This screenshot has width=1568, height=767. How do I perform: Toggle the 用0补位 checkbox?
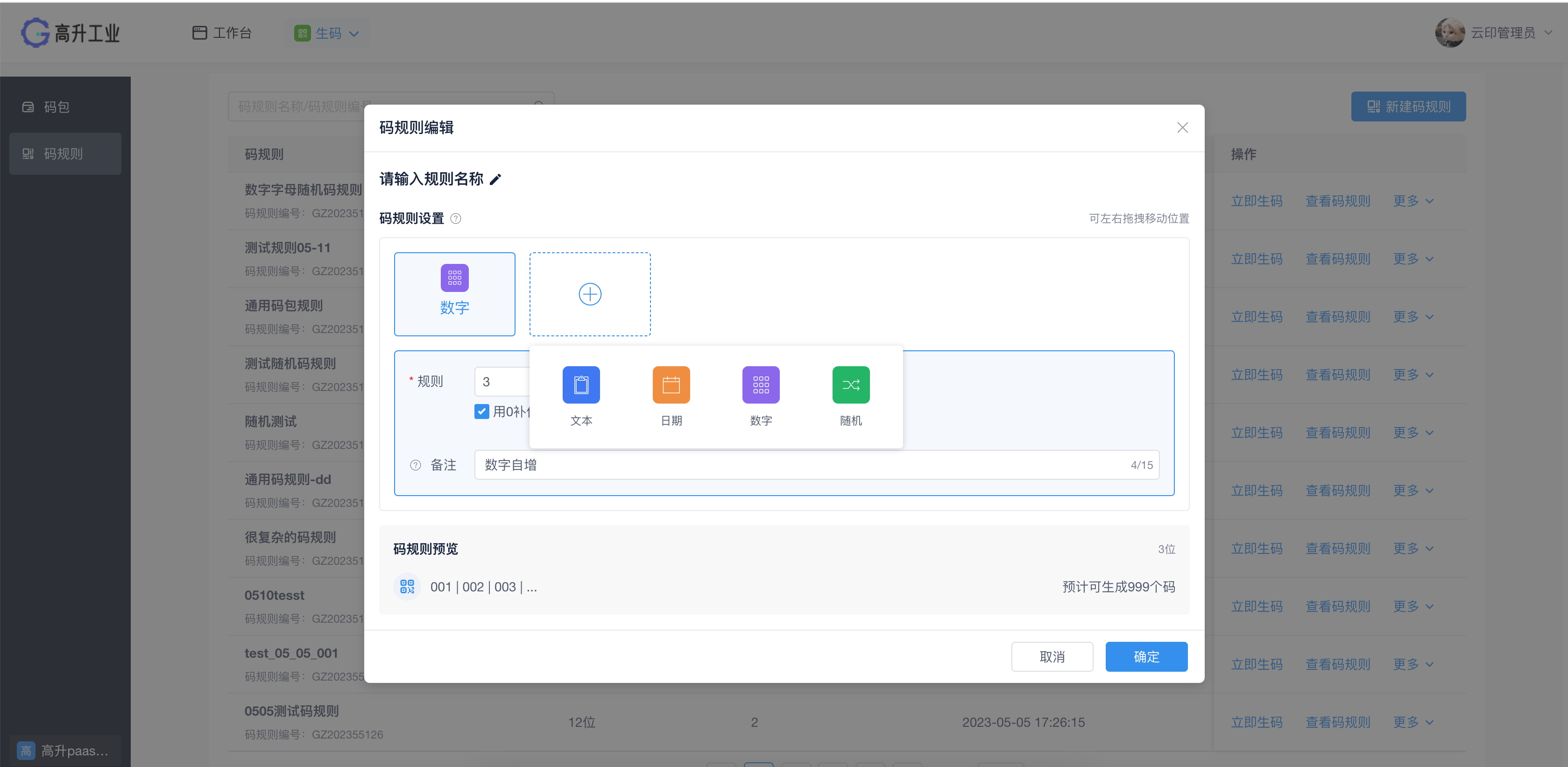click(x=481, y=412)
